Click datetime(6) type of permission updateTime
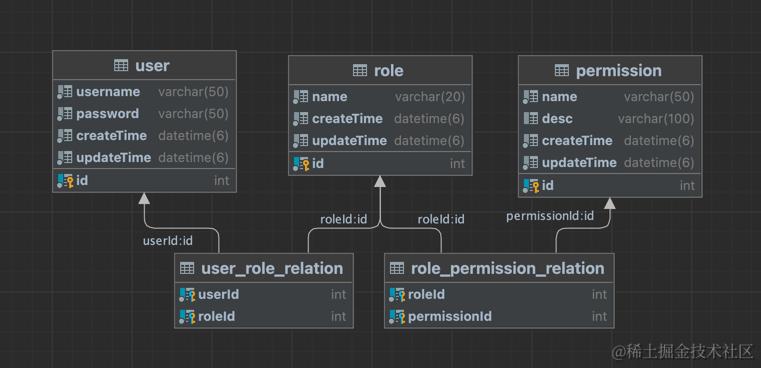The image size is (761, 368). click(660, 163)
